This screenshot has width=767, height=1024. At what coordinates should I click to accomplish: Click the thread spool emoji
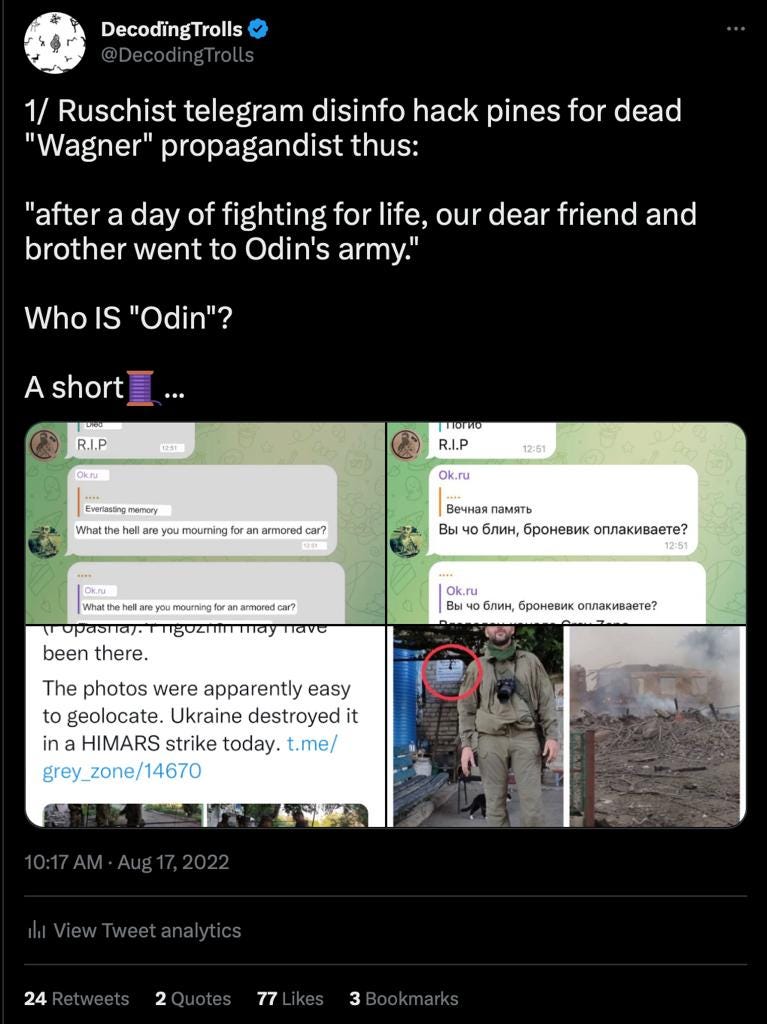(141, 388)
